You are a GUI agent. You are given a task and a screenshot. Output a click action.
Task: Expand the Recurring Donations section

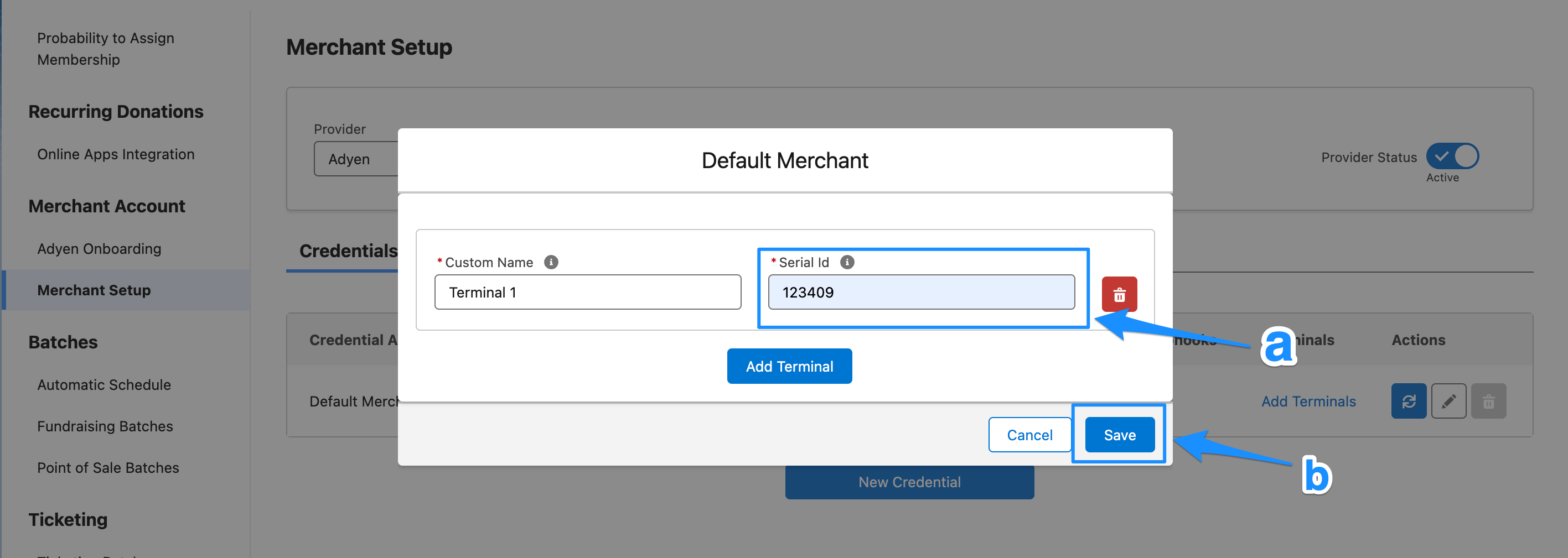click(116, 111)
